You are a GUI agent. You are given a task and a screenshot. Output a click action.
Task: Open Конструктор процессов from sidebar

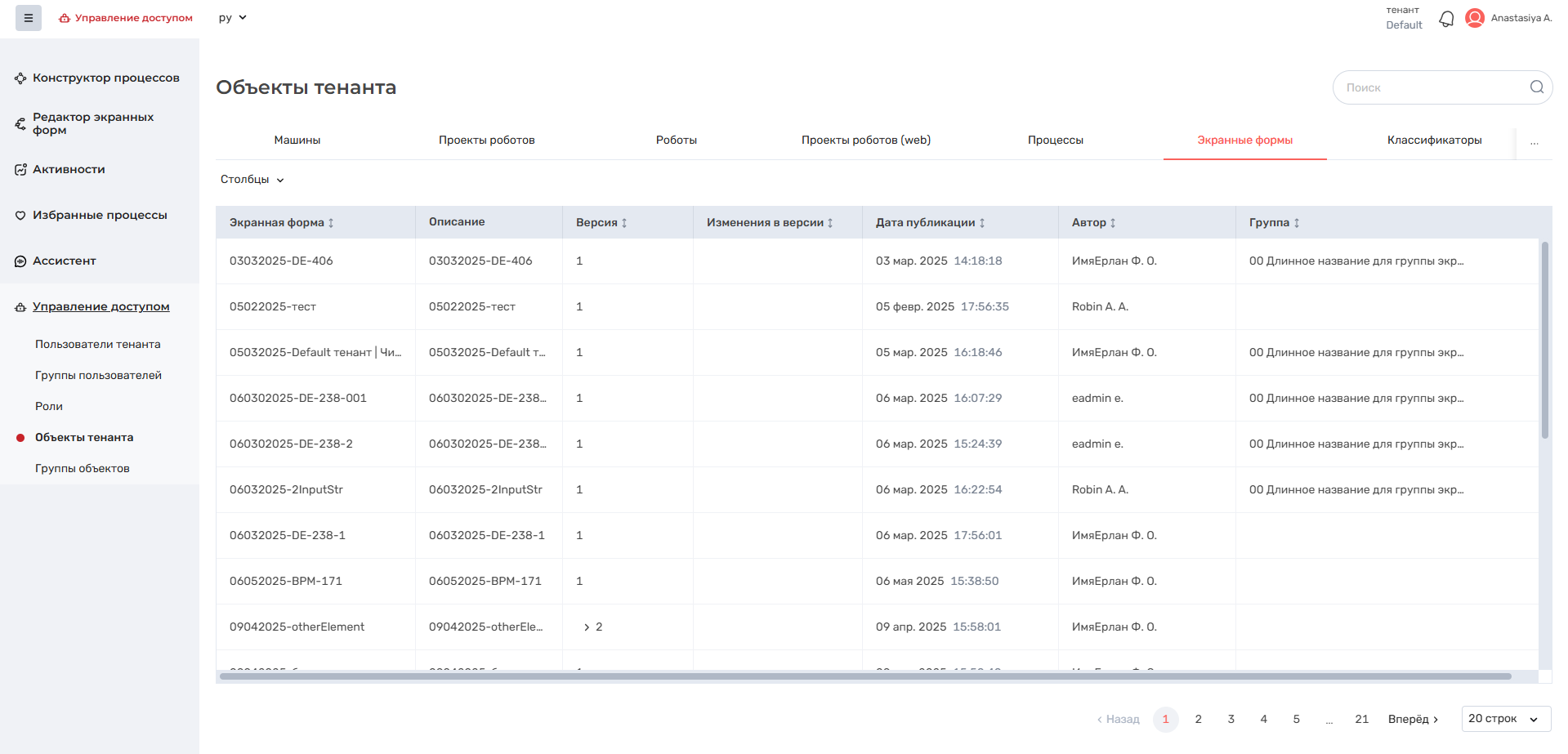pyautogui.click(x=105, y=78)
